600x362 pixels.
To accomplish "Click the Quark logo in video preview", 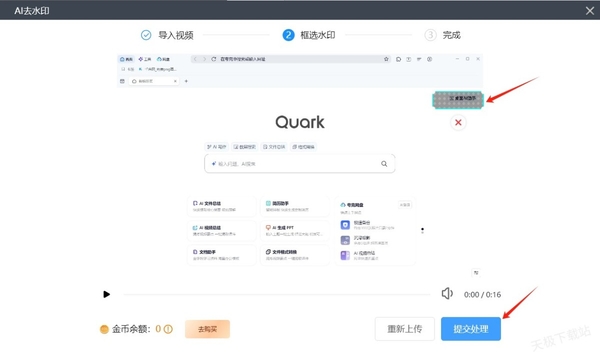I will point(300,122).
